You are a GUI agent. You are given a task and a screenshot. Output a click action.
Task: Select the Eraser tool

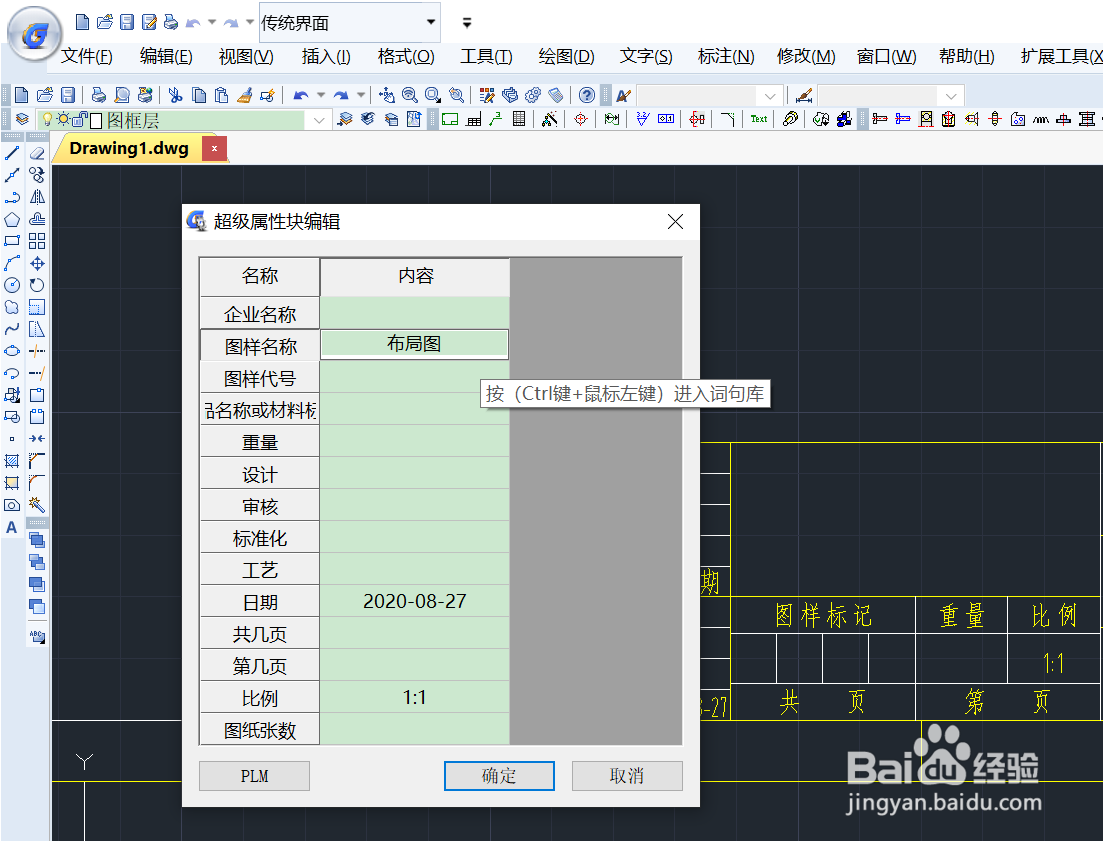click(37, 153)
